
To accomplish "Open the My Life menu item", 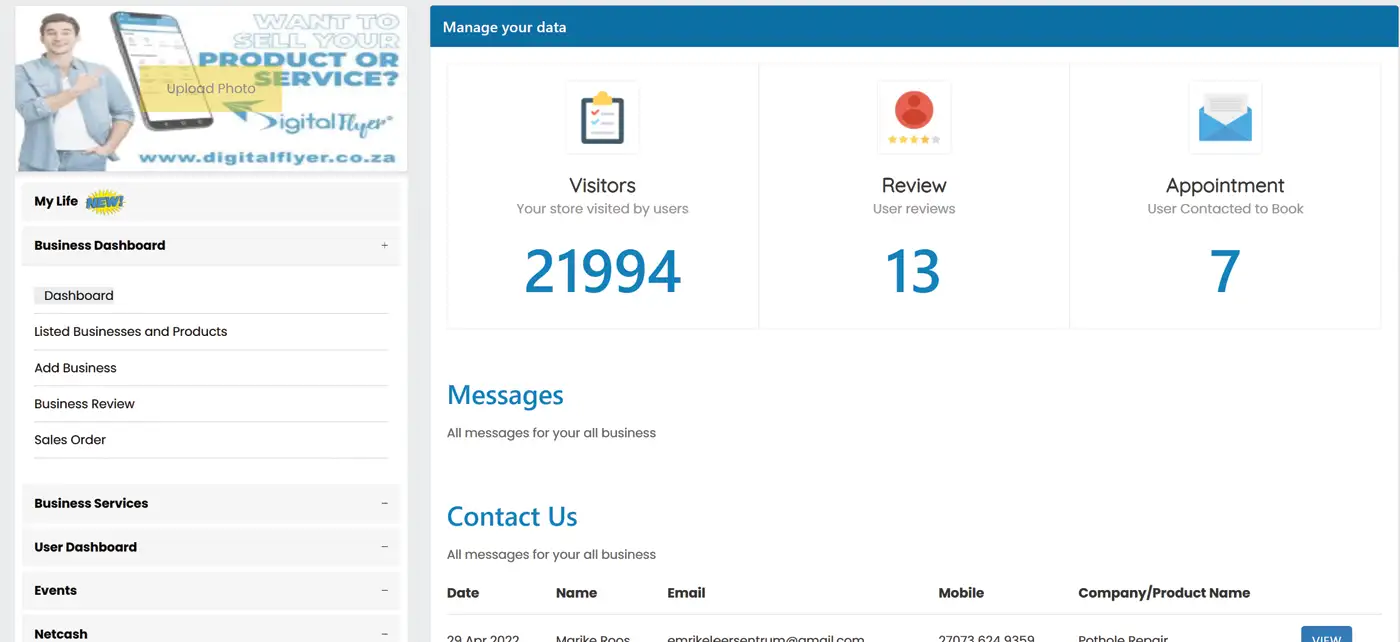I will pyautogui.click(x=56, y=202).
